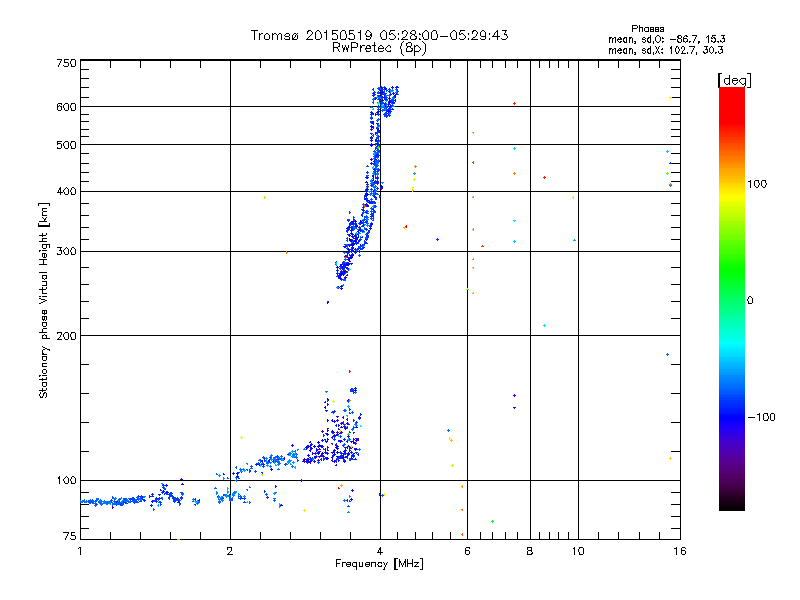Click the y-axis tick label '400'
This screenshot has height=600, width=800.
coord(66,191)
